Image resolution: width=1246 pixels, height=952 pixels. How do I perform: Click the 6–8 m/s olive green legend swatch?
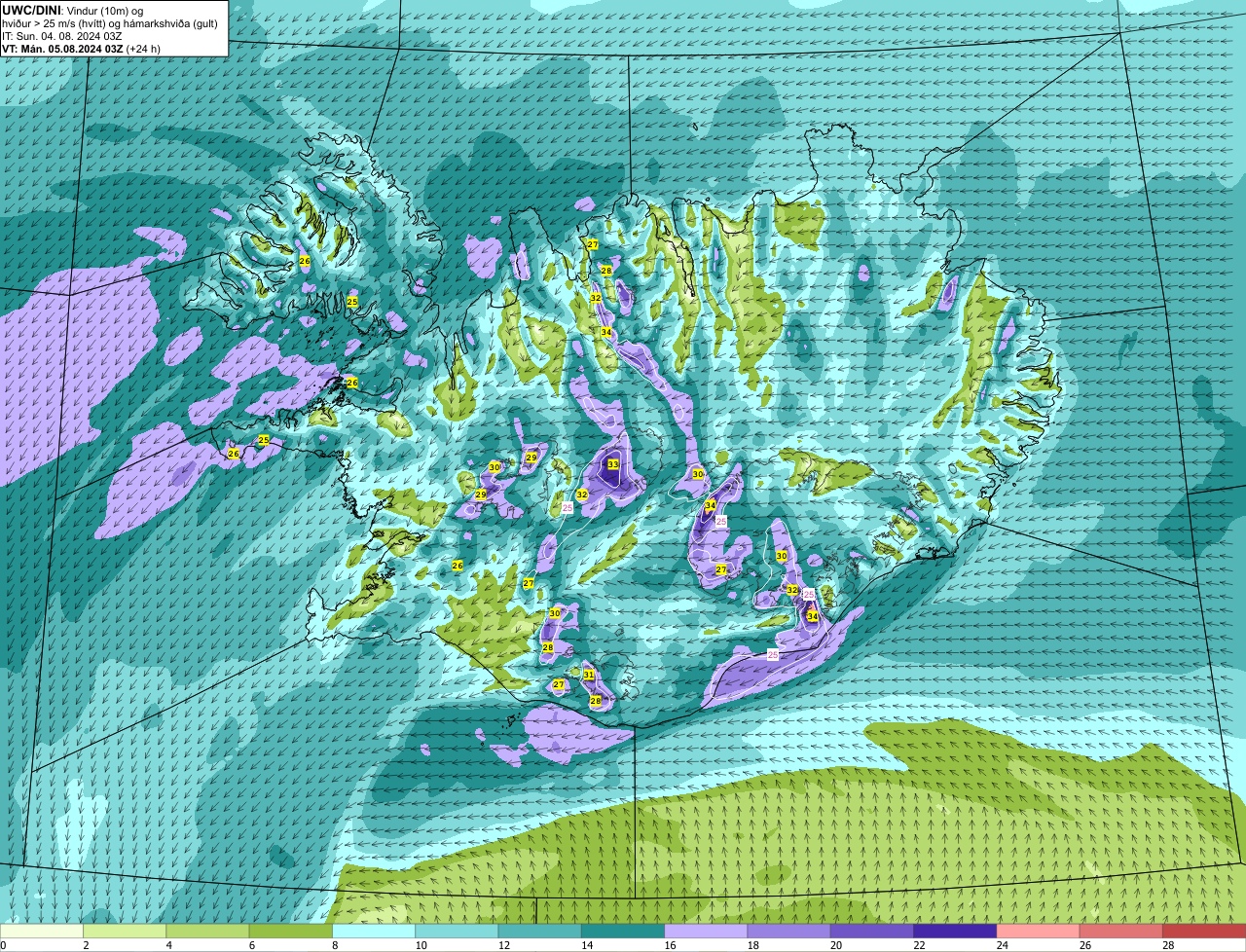tap(291, 931)
